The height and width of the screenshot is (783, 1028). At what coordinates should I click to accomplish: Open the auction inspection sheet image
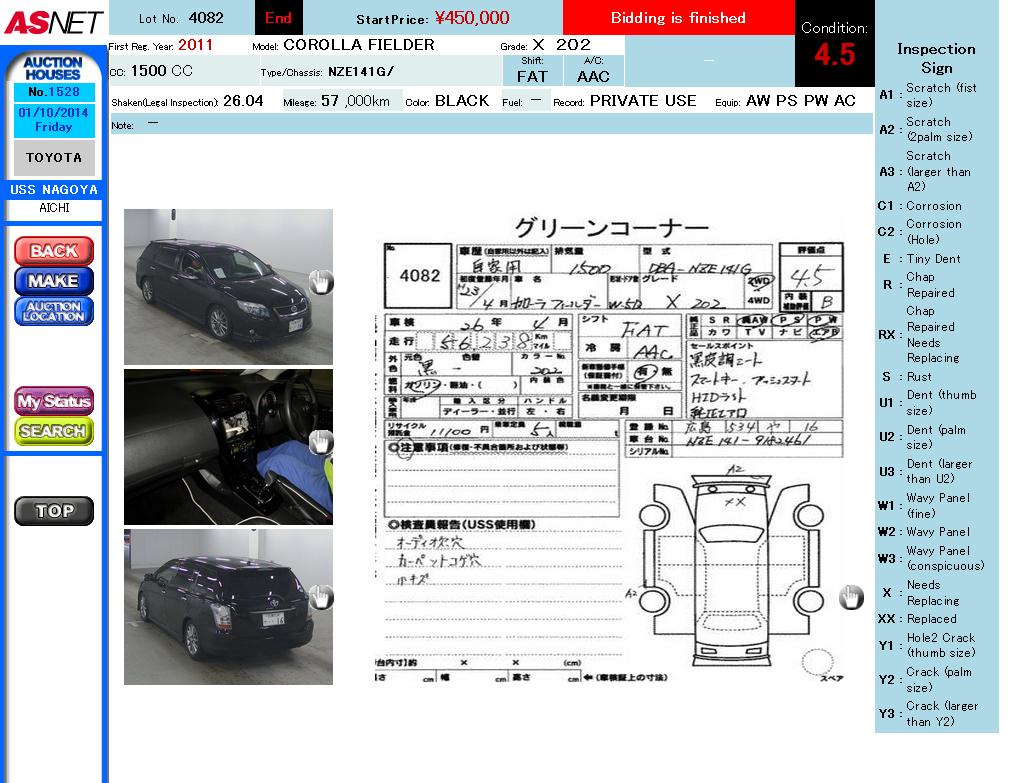[610, 450]
